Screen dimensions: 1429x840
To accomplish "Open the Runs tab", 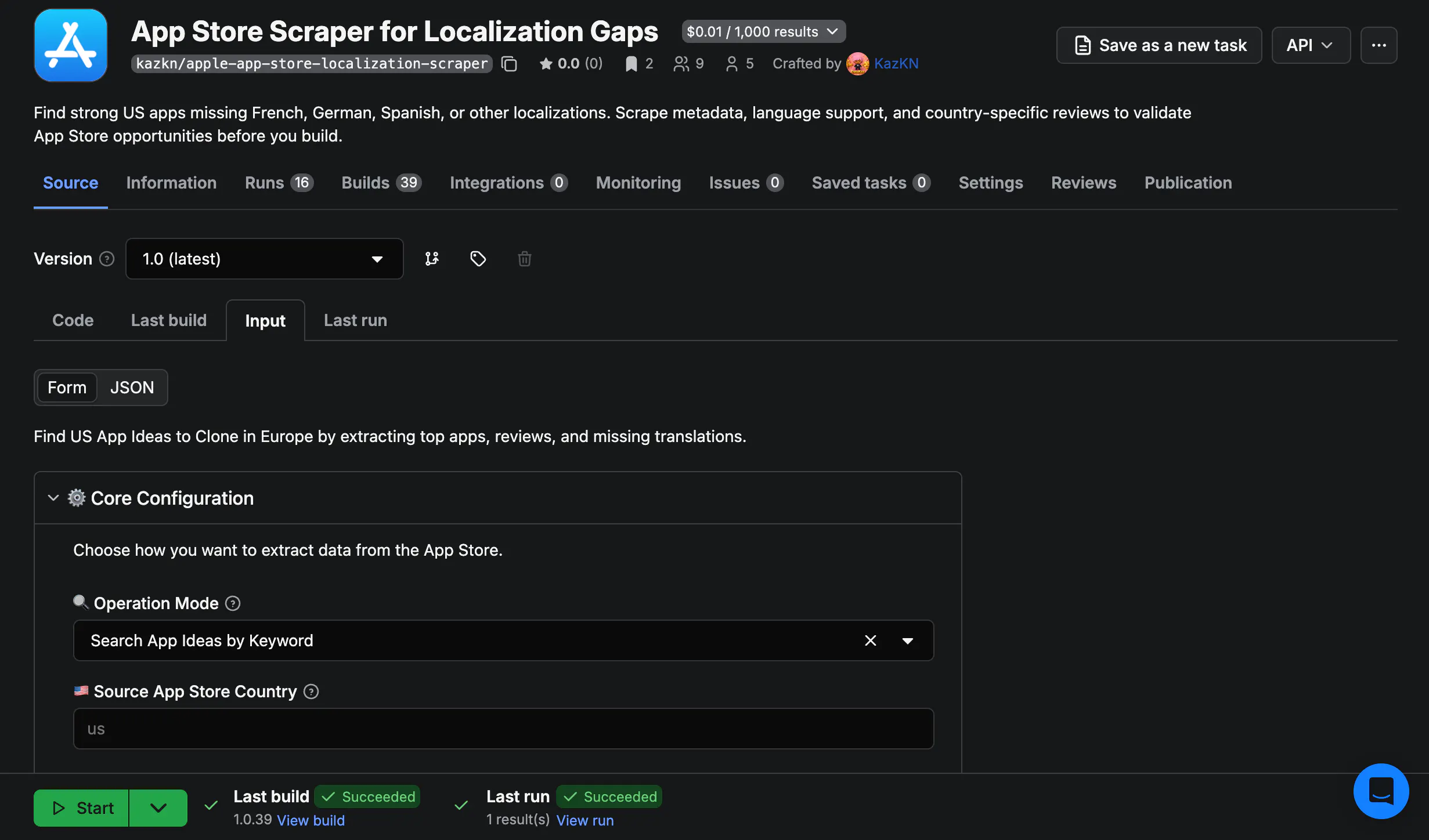I will pyautogui.click(x=279, y=183).
